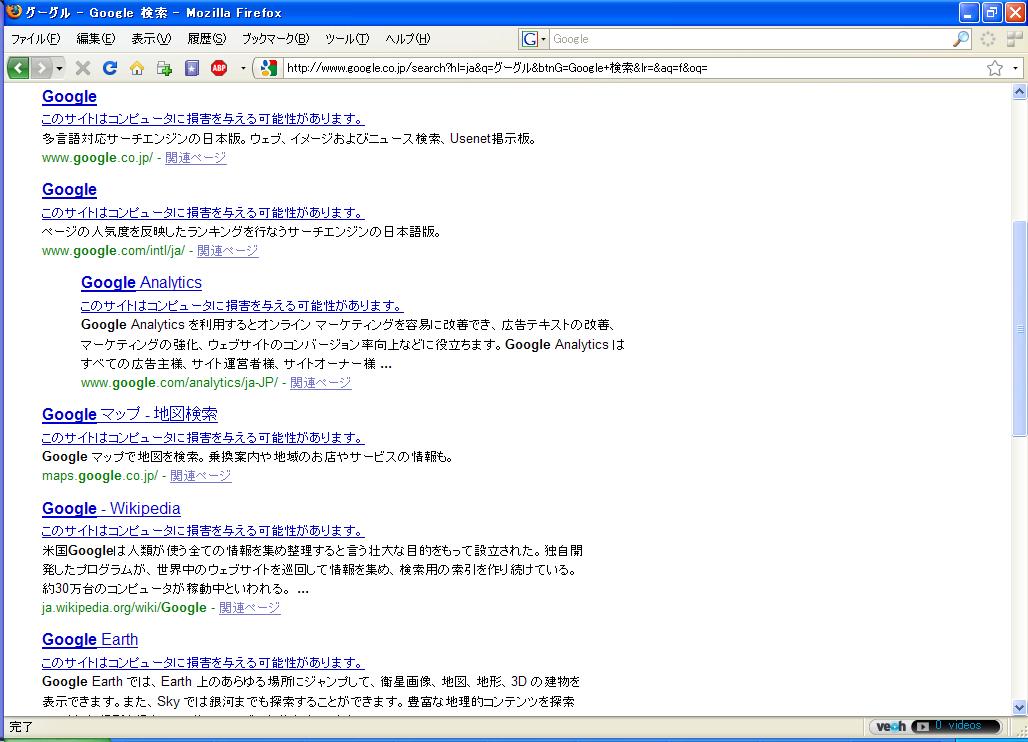
Task: Click the Firefox icon in the title bar
Action: [x=13, y=12]
